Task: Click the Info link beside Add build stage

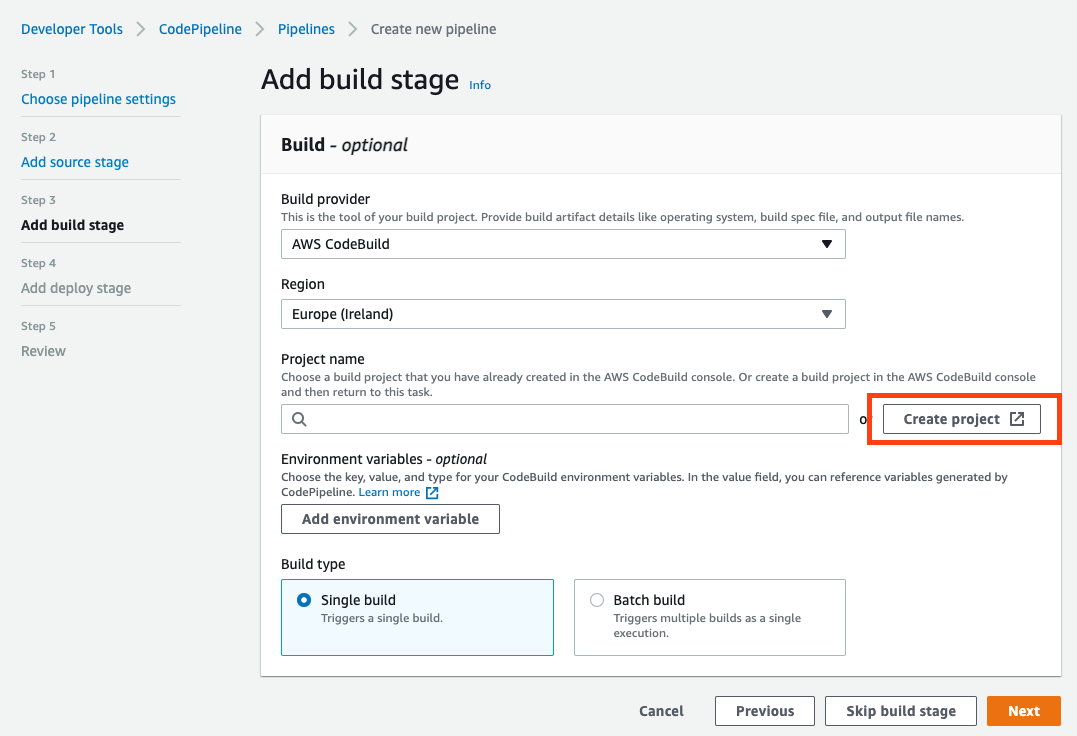Action: (x=479, y=85)
